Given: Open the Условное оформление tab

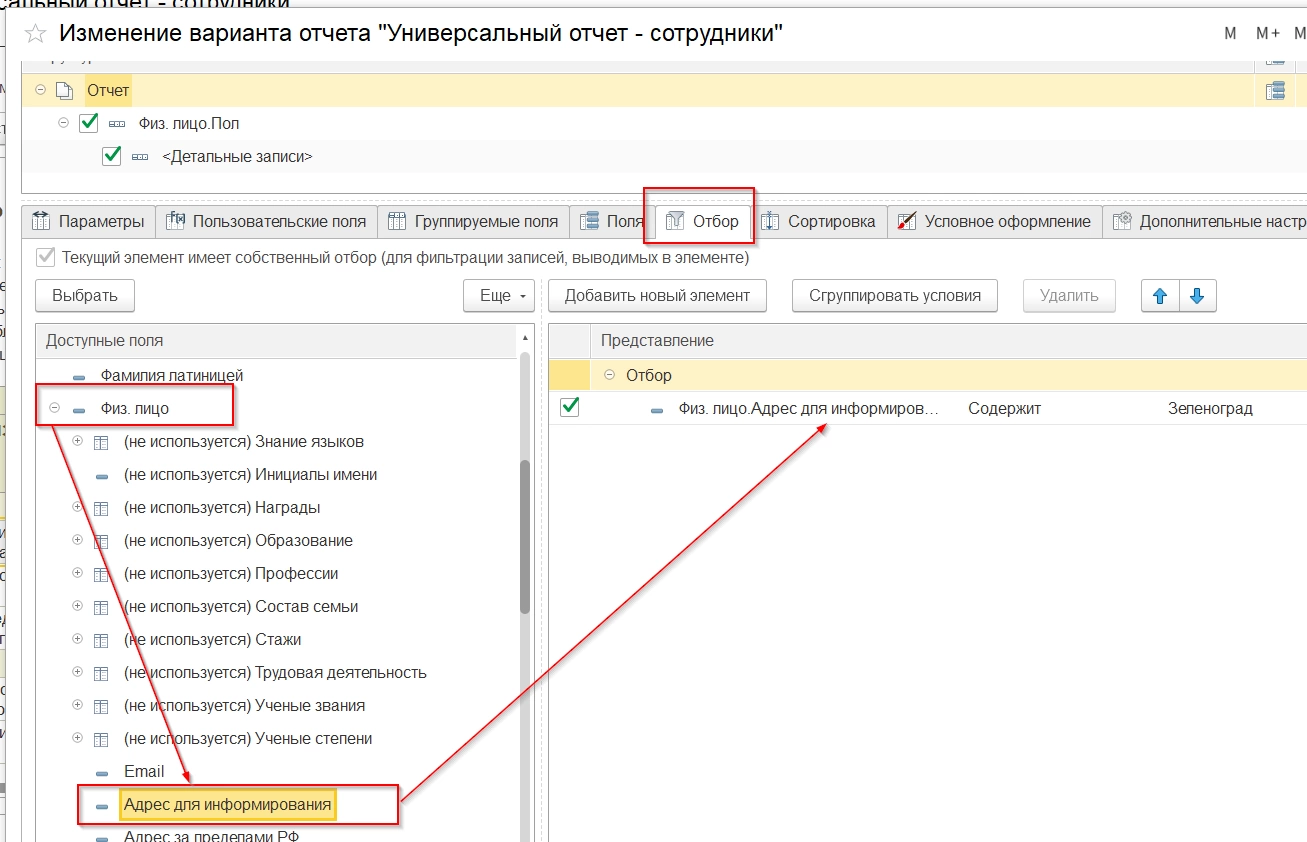Looking at the screenshot, I should coord(995,221).
